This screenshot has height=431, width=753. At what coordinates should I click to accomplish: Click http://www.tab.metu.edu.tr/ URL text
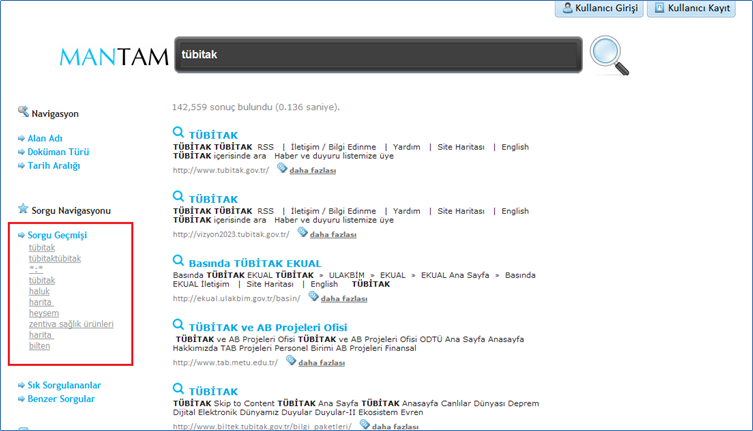pos(225,363)
